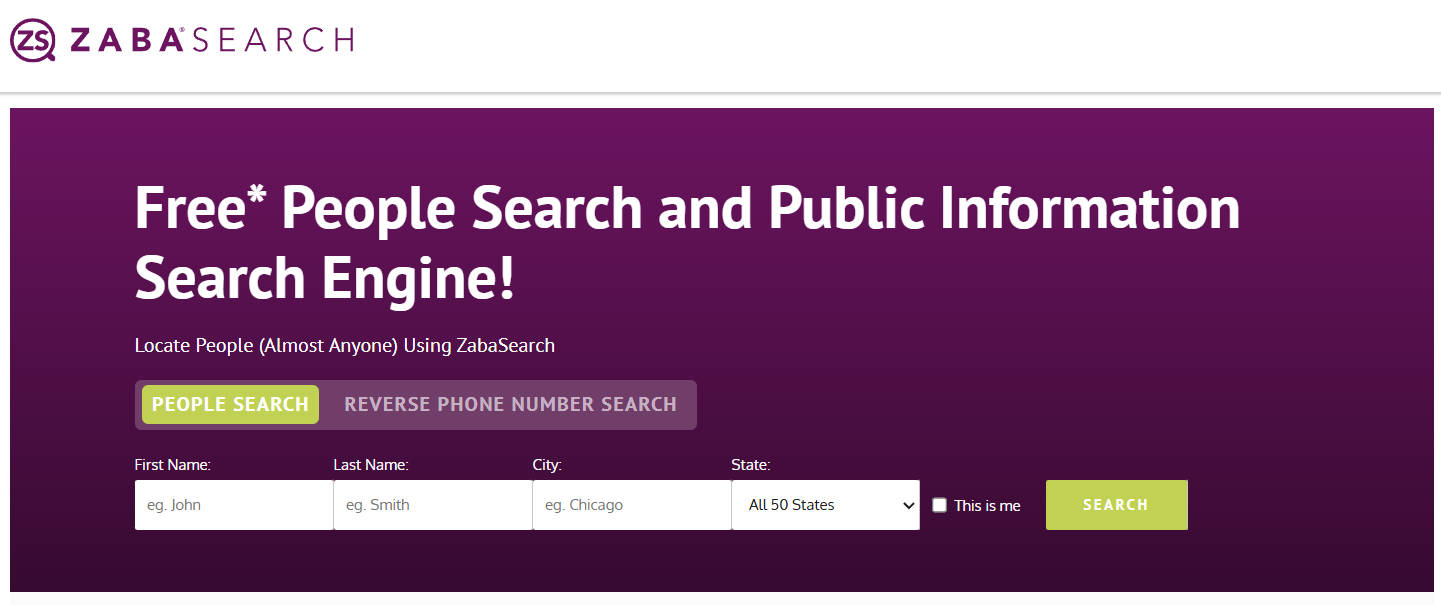Viewport: 1441px width, 605px height.
Task: Click the 'First Name:' label
Action: pyautogui.click(x=173, y=465)
